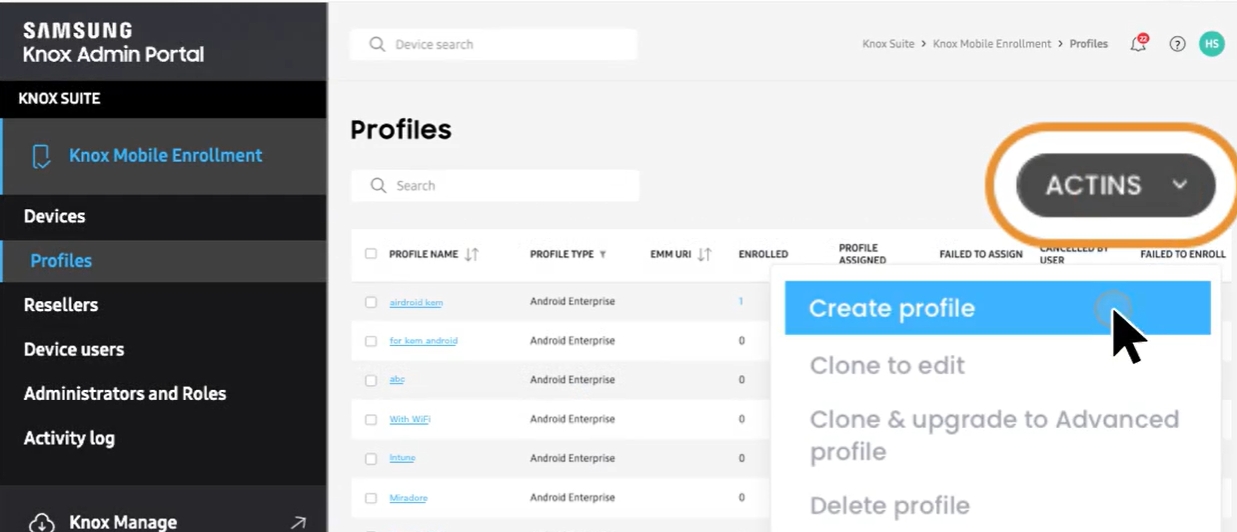Open the HS user avatar menu
The height and width of the screenshot is (532, 1237).
tap(1212, 43)
